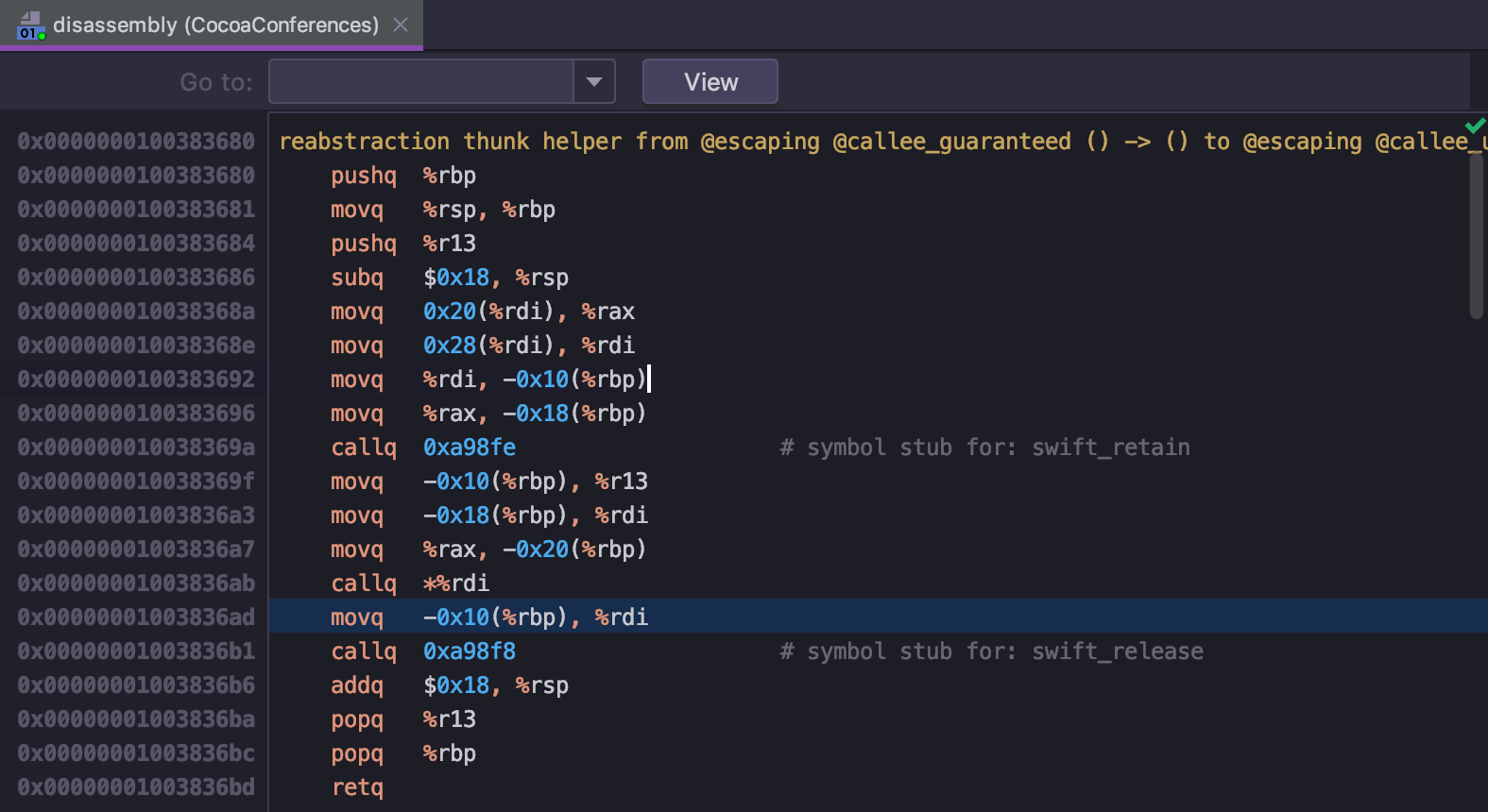Screen dimensions: 1488x812
Task: Click address 0x0000000100383686
Action: tap(136, 278)
